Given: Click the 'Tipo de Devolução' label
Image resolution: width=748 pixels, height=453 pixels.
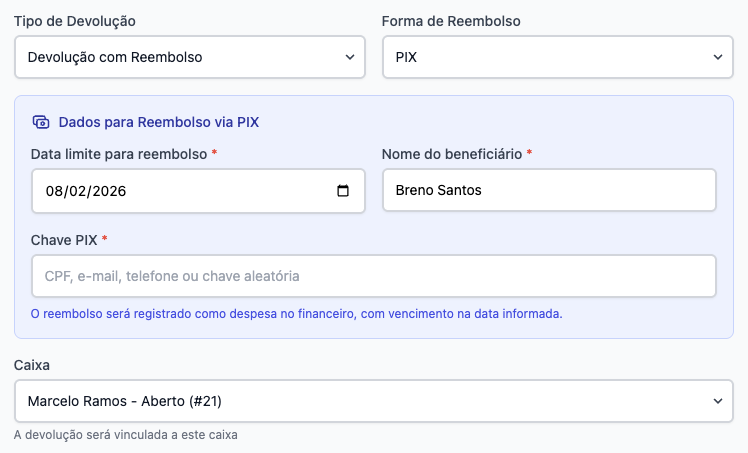Looking at the screenshot, I should [75, 21].
